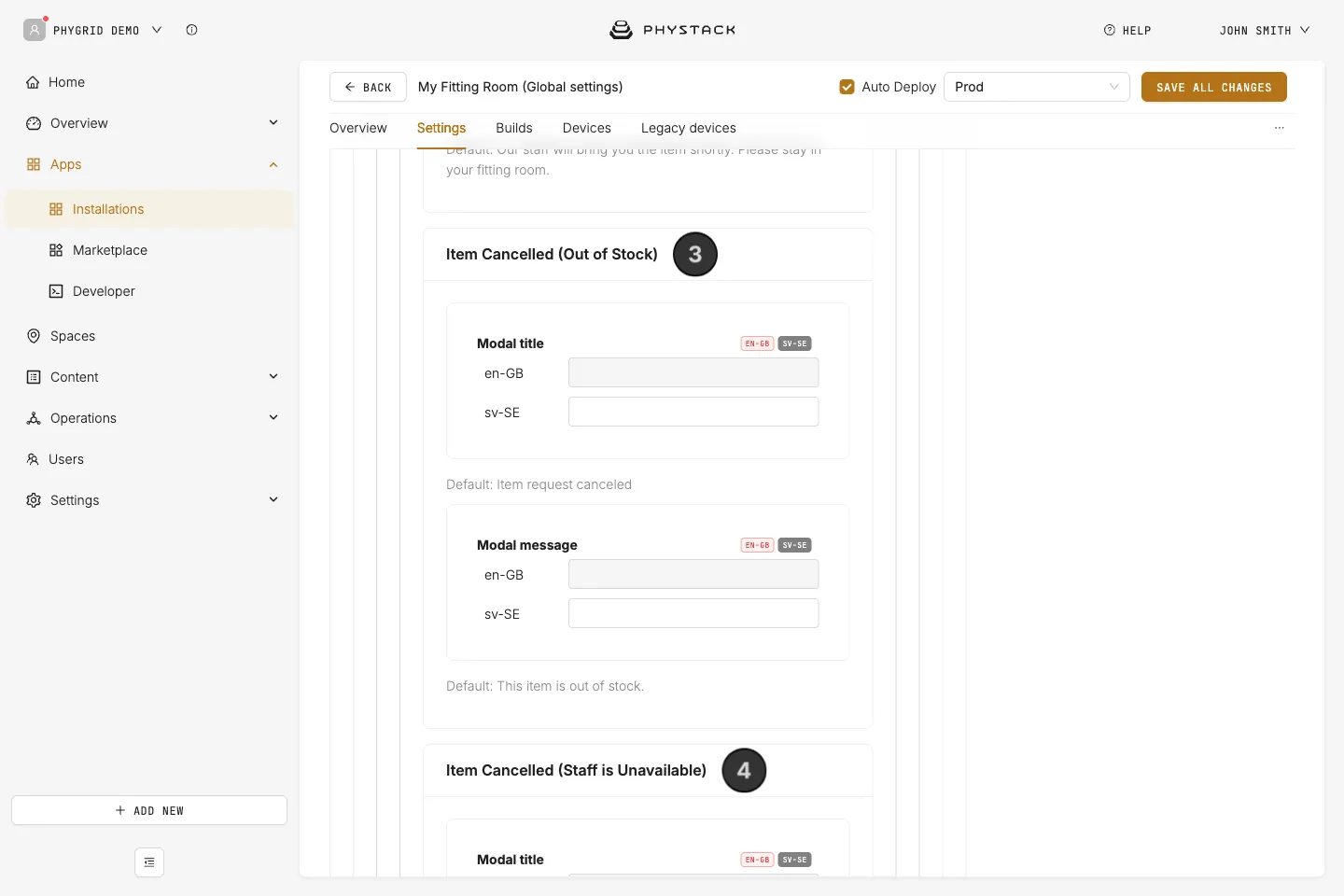Click the Settings gear icon in sidebar
The width and height of the screenshot is (1344, 896).
point(34,500)
